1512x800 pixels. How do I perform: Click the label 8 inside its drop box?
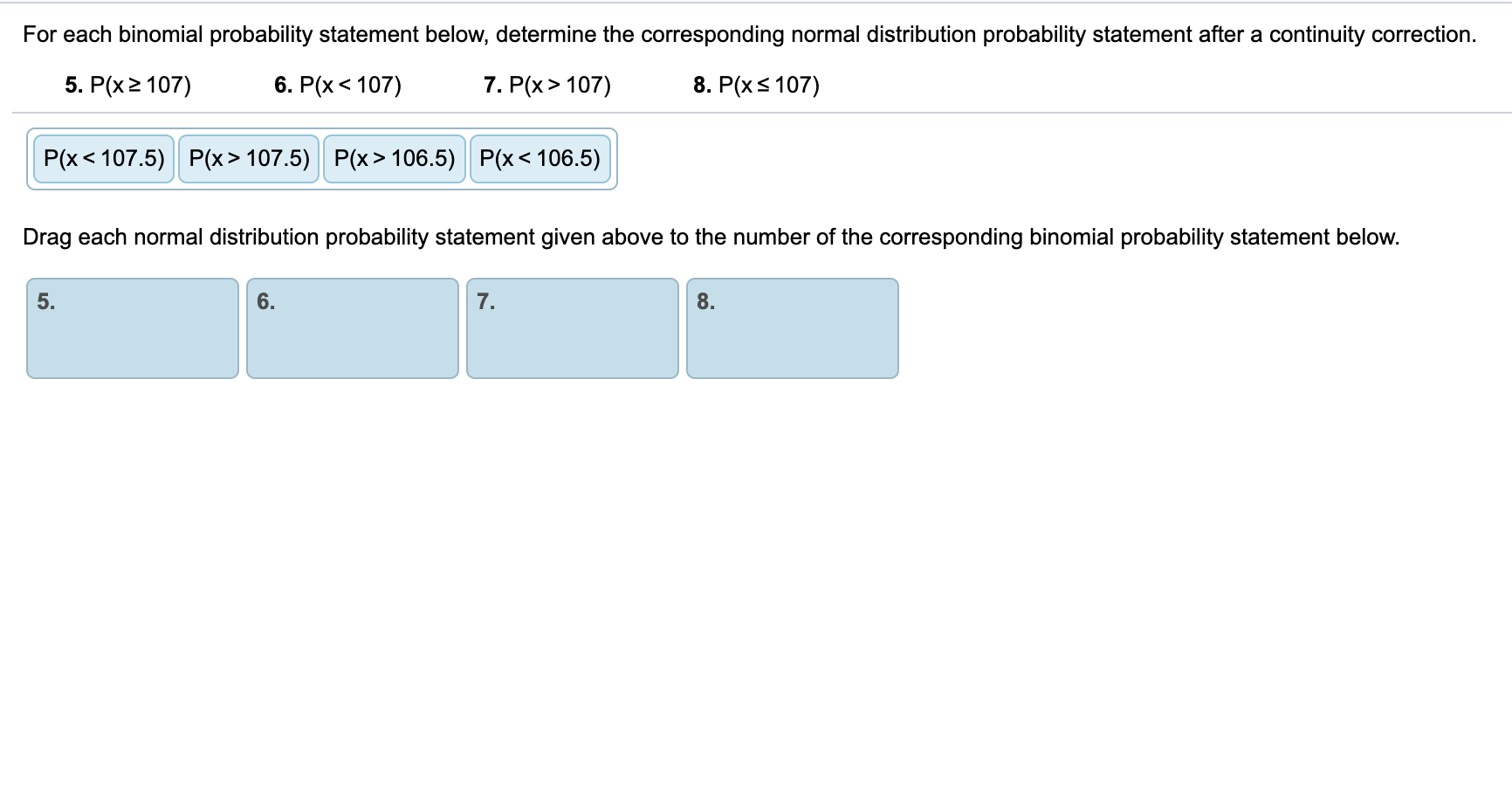pos(704,303)
